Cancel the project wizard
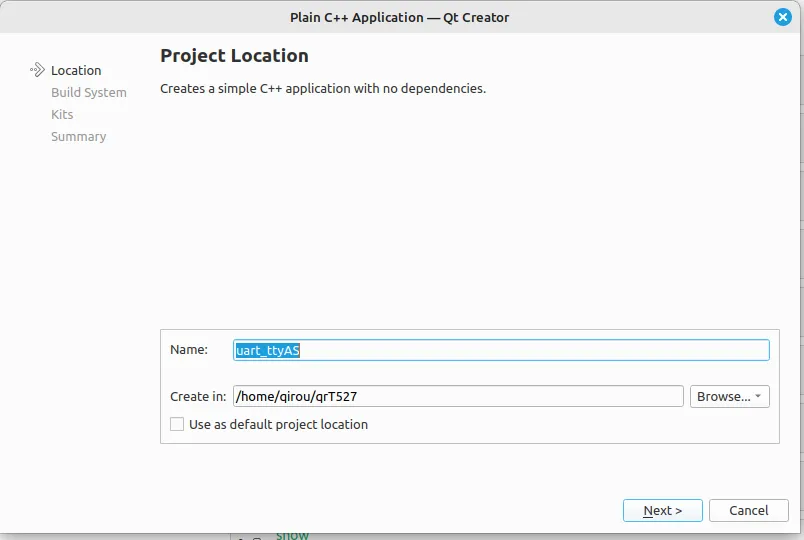This screenshot has height=540, width=804. click(749, 510)
